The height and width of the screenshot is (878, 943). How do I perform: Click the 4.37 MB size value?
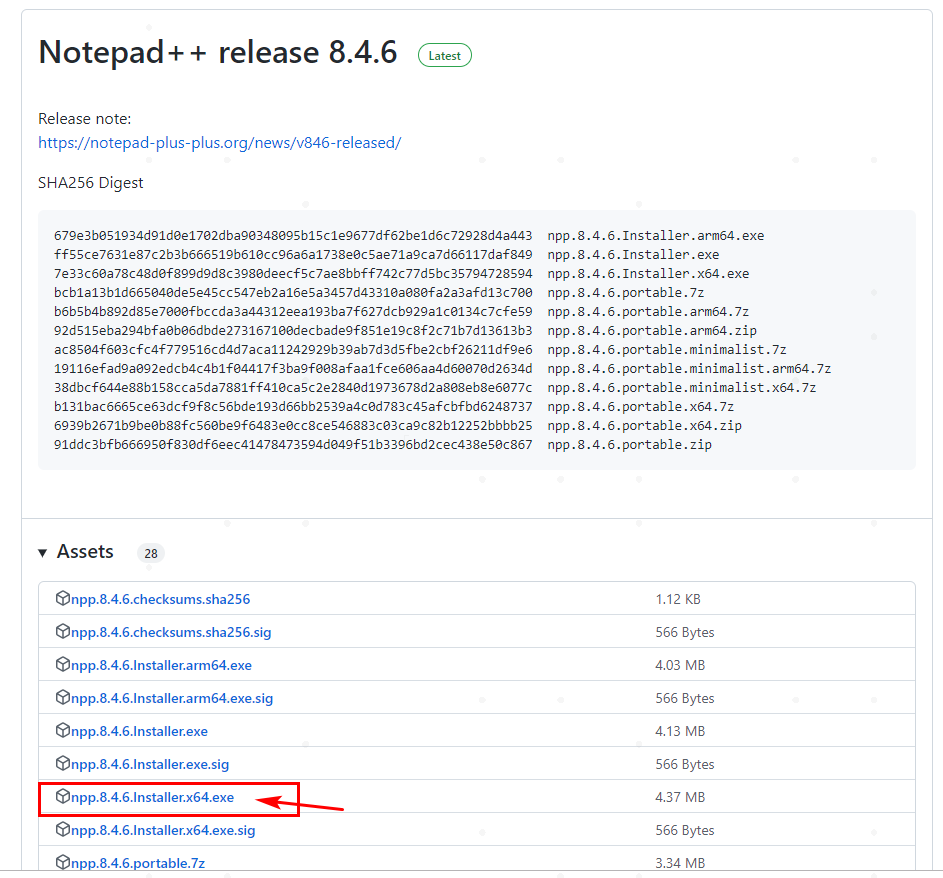(x=680, y=797)
